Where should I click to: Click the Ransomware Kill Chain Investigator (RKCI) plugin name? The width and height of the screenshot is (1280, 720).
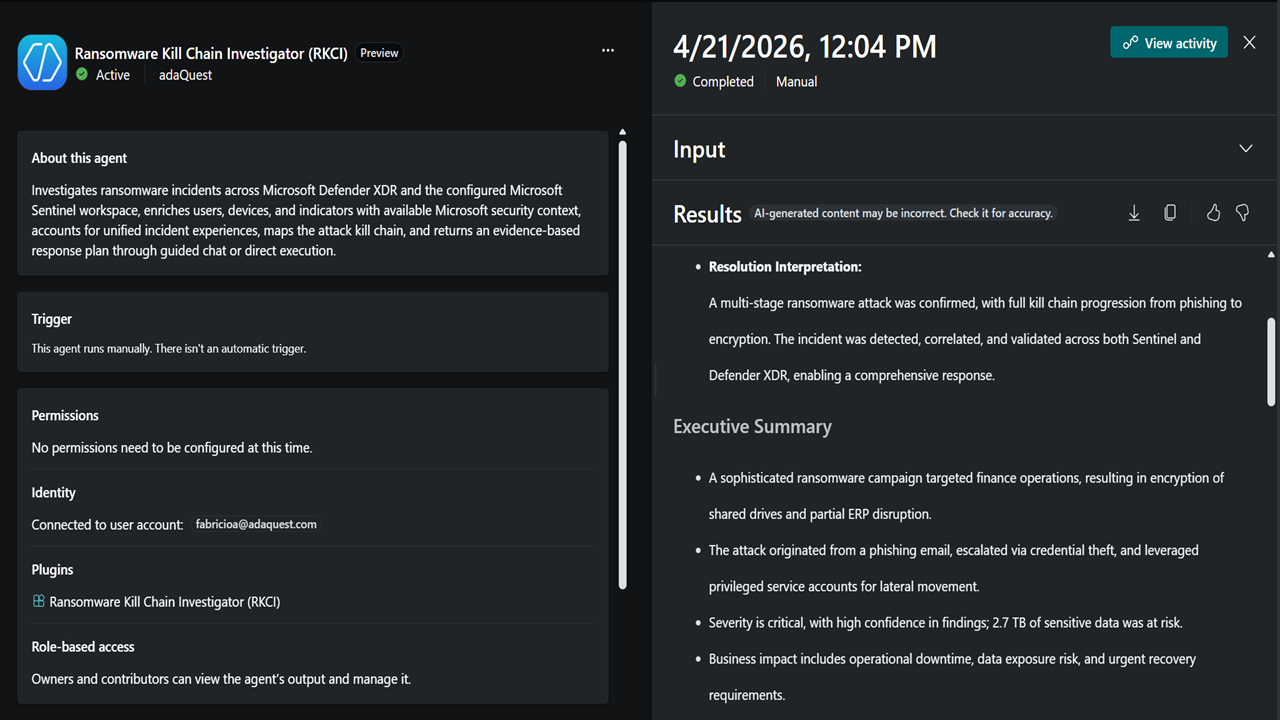click(x=165, y=602)
